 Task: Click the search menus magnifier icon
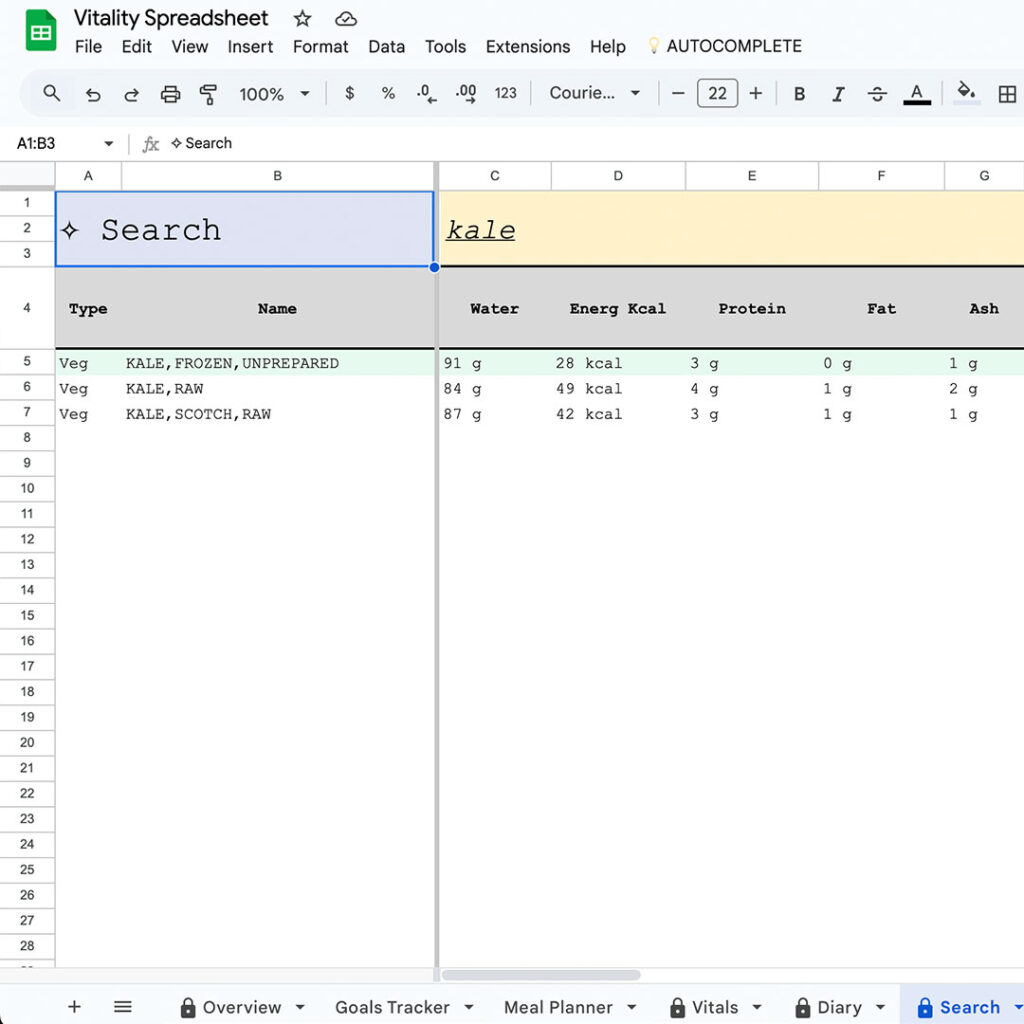point(52,93)
